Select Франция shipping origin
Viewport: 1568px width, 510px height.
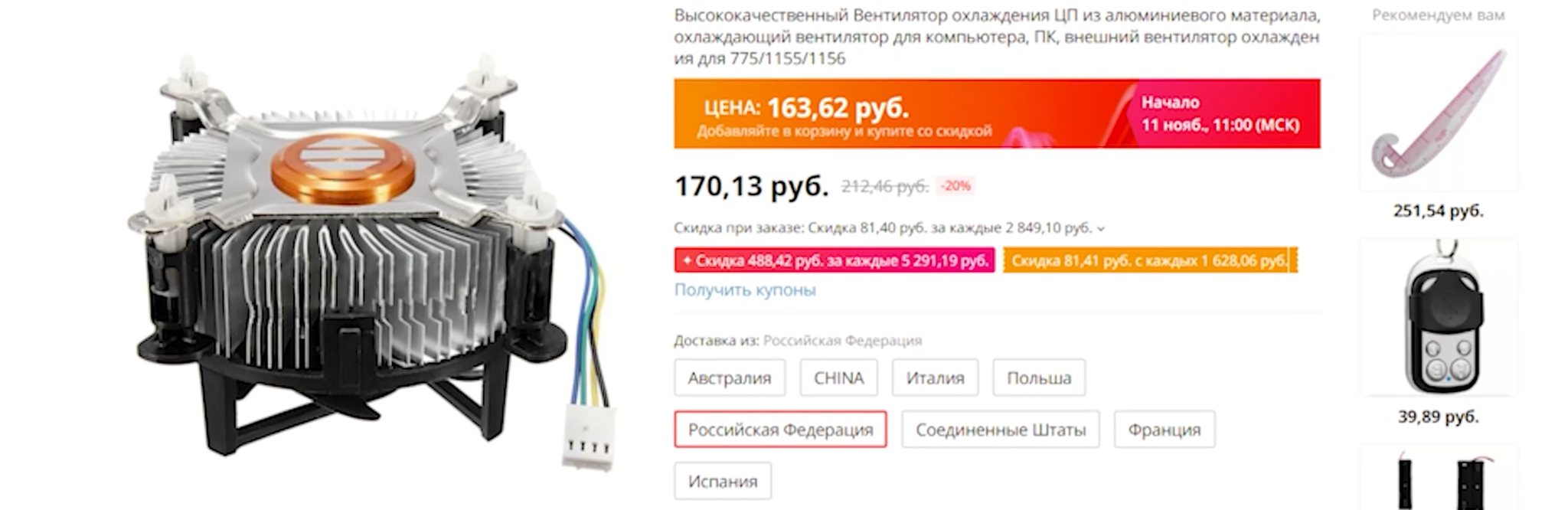(x=1164, y=430)
